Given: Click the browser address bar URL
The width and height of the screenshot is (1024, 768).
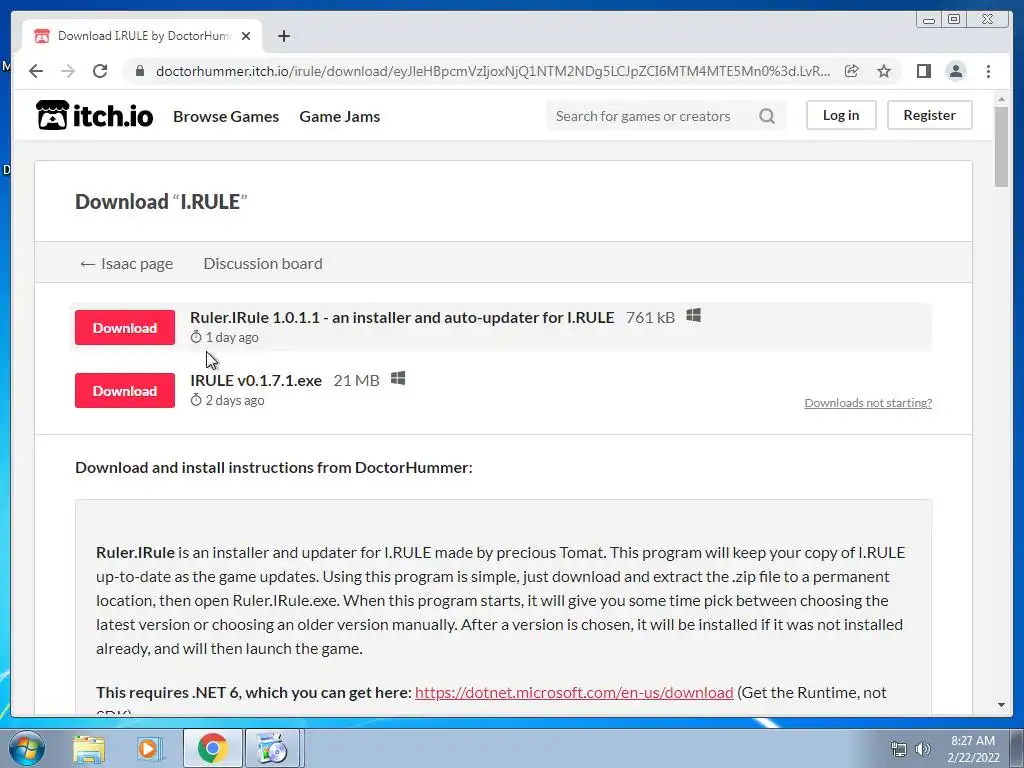Looking at the screenshot, I should point(493,71).
